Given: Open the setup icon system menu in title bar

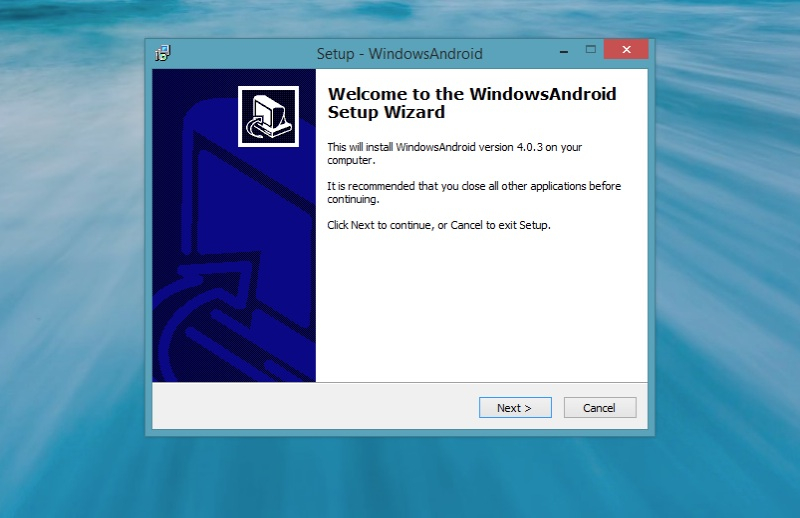Looking at the screenshot, I should pyautogui.click(x=163, y=53).
